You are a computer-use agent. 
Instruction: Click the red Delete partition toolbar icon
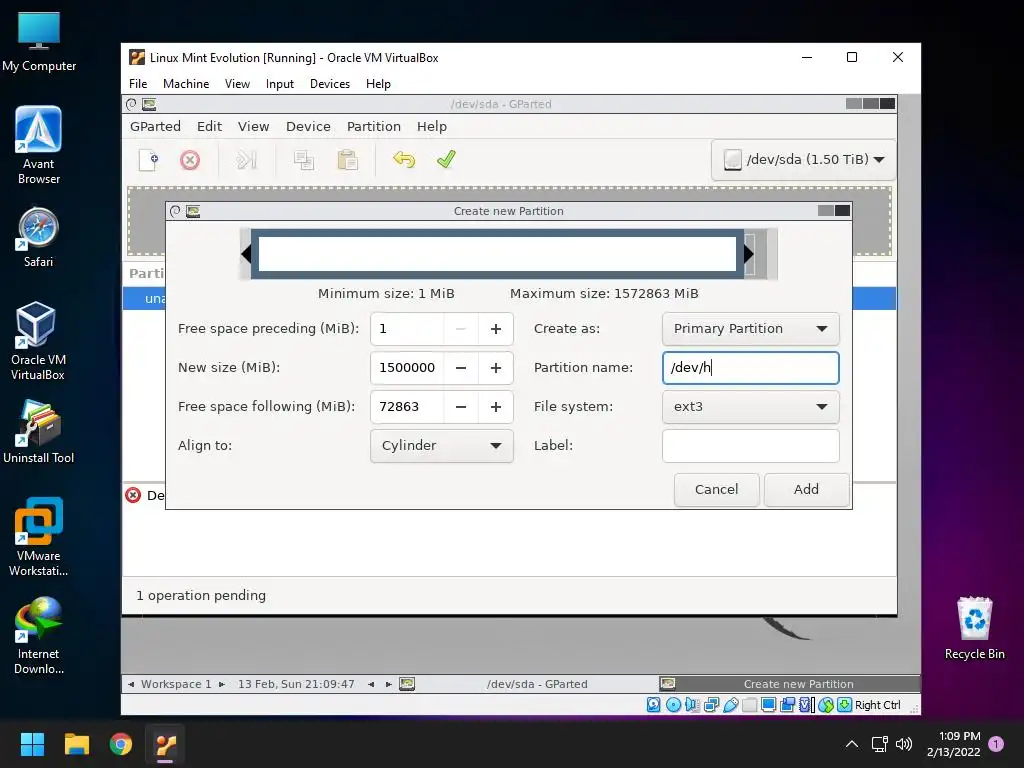pyautogui.click(x=190, y=160)
